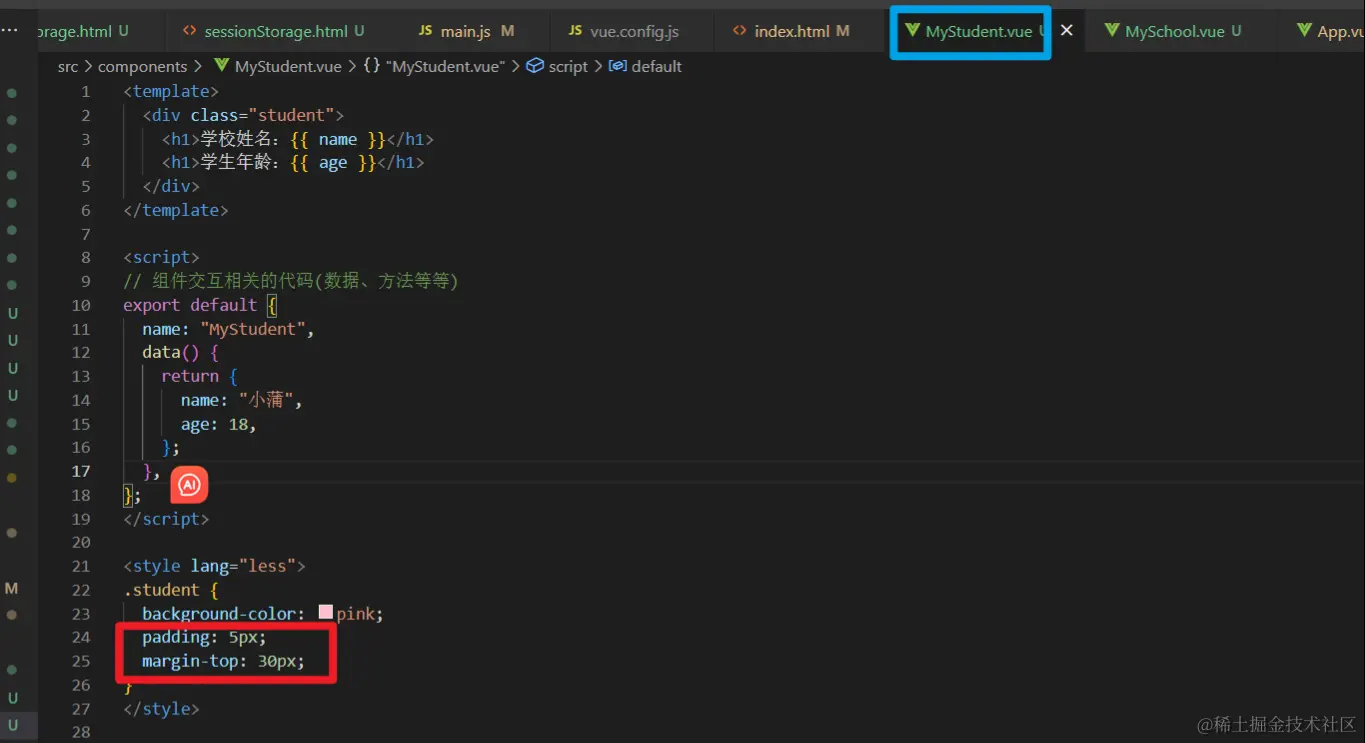The height and width of the screenshot is (743, 1365).
Task: Open the components breadcrumb dropdown
Action: [x=142, y=66]
